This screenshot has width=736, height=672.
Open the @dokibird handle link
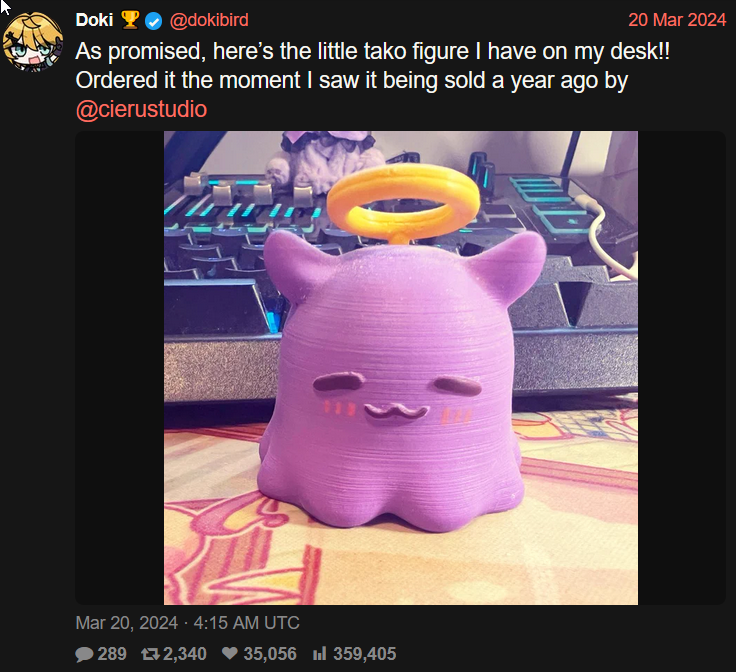point(209,20)
